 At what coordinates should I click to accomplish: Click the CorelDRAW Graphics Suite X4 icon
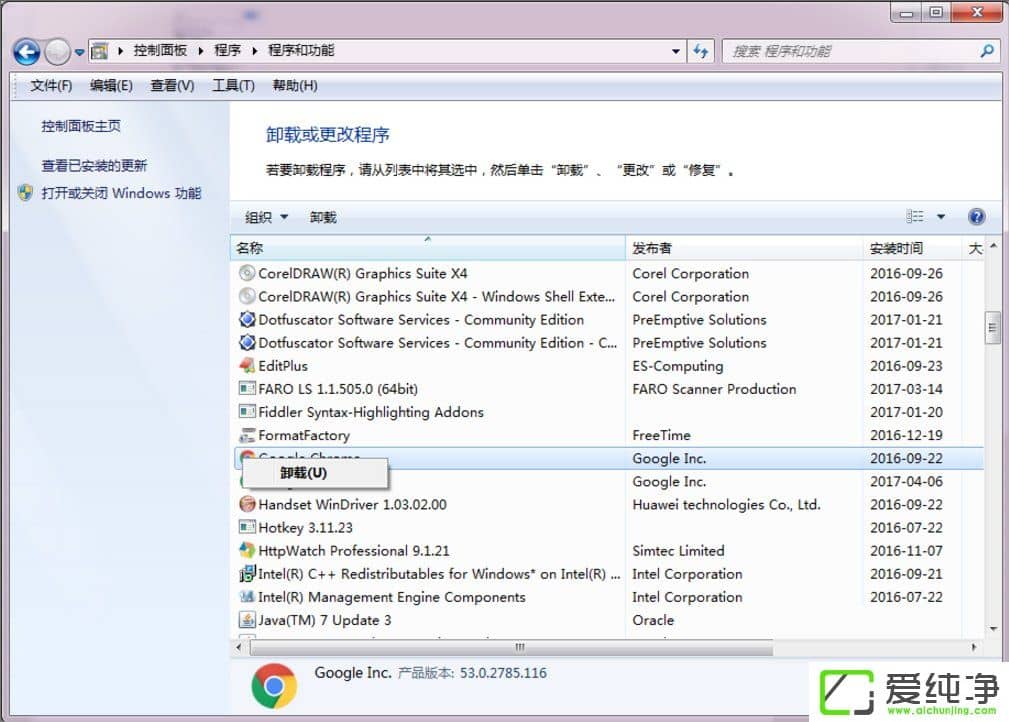pos(247,273)
